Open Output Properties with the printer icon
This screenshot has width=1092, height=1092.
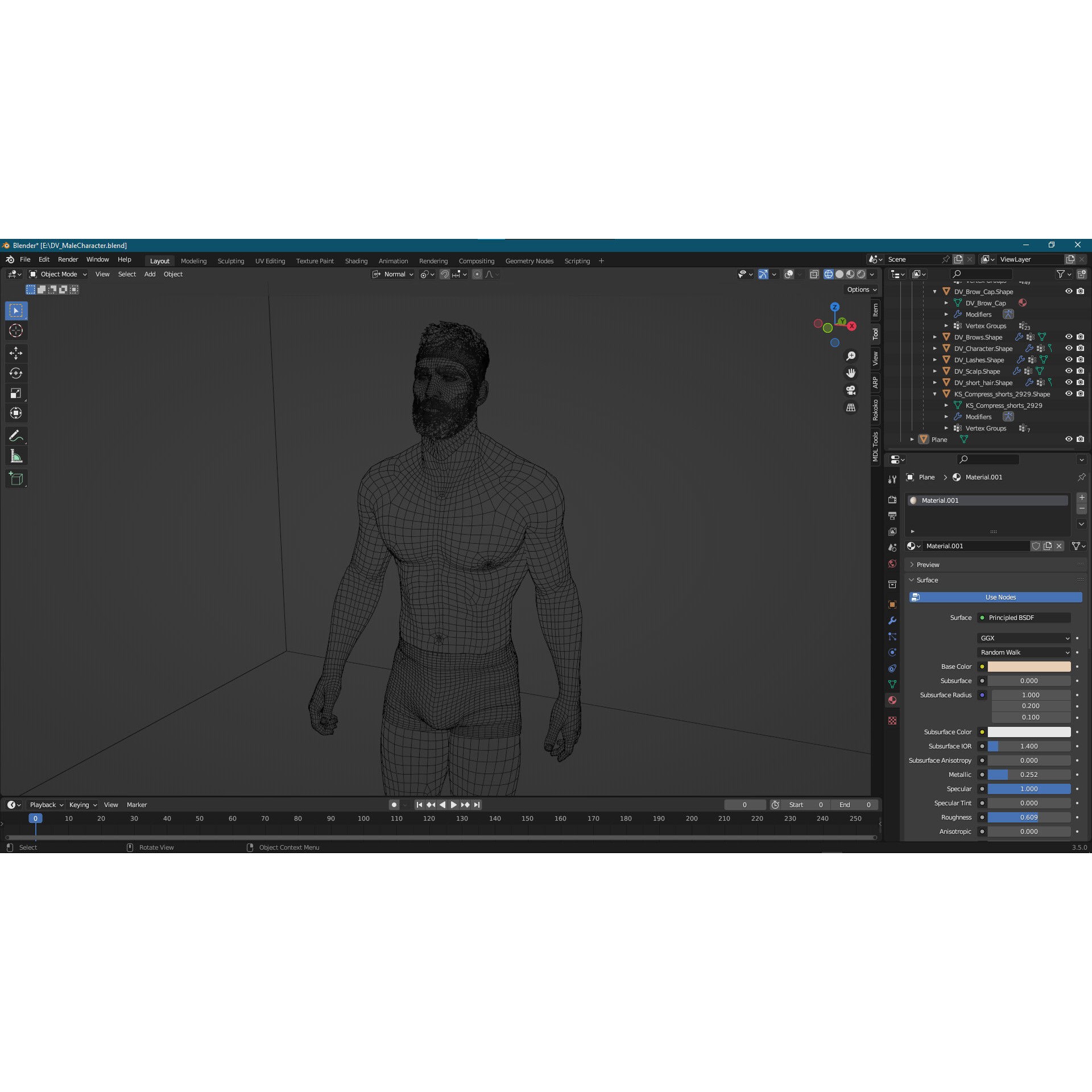pos(892,516)
